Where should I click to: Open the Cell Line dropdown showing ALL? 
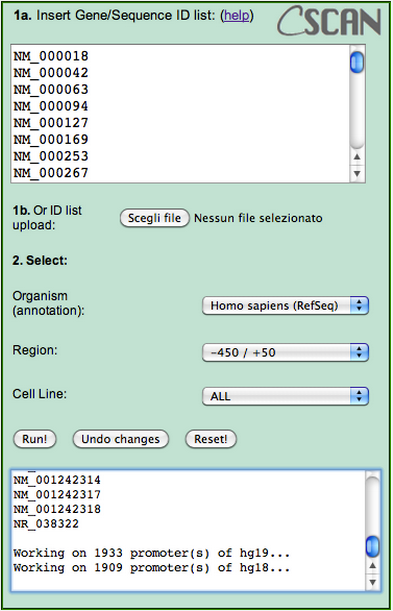point(285,396)
